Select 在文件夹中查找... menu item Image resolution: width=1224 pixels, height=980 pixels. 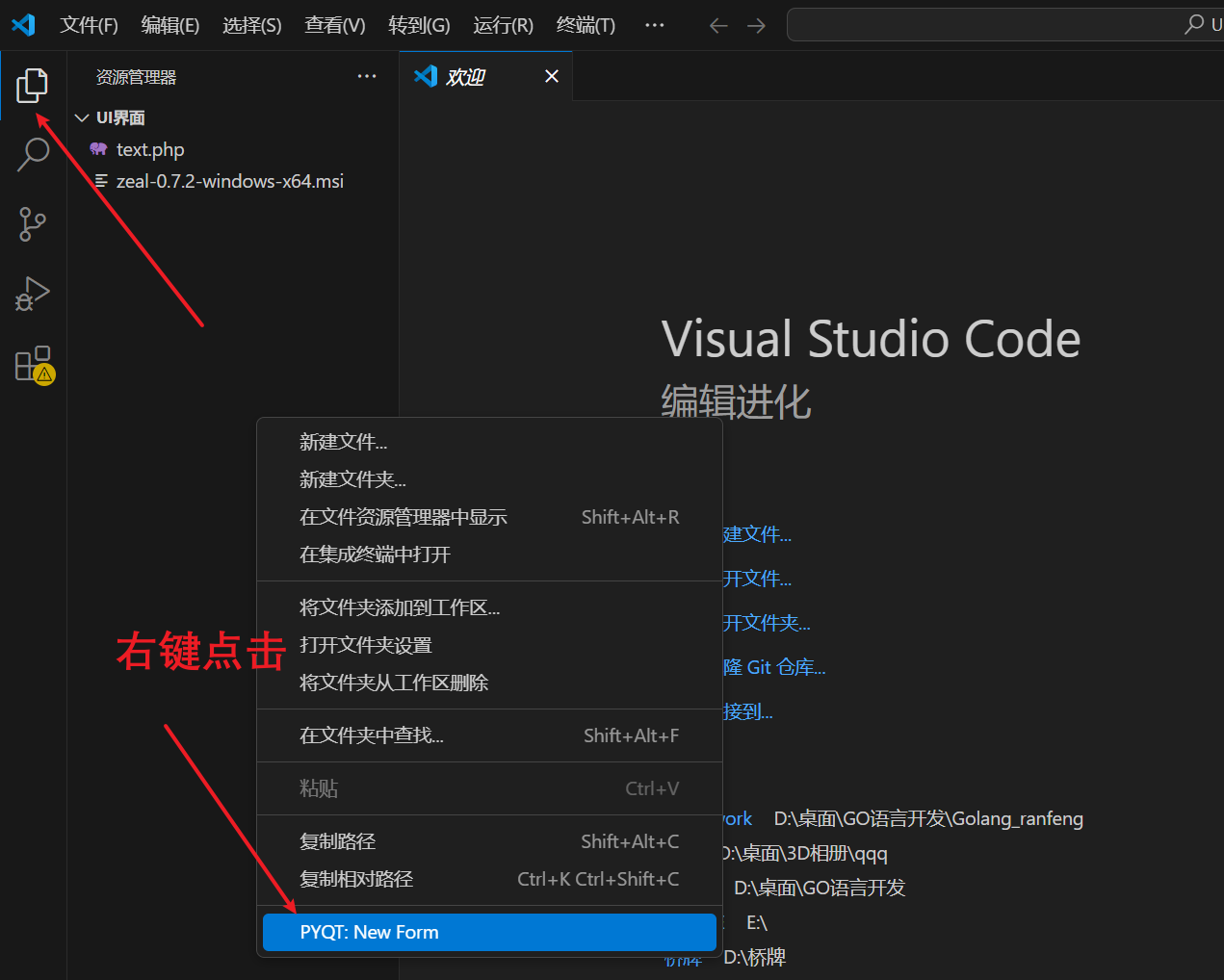click(x=489, y=735)
